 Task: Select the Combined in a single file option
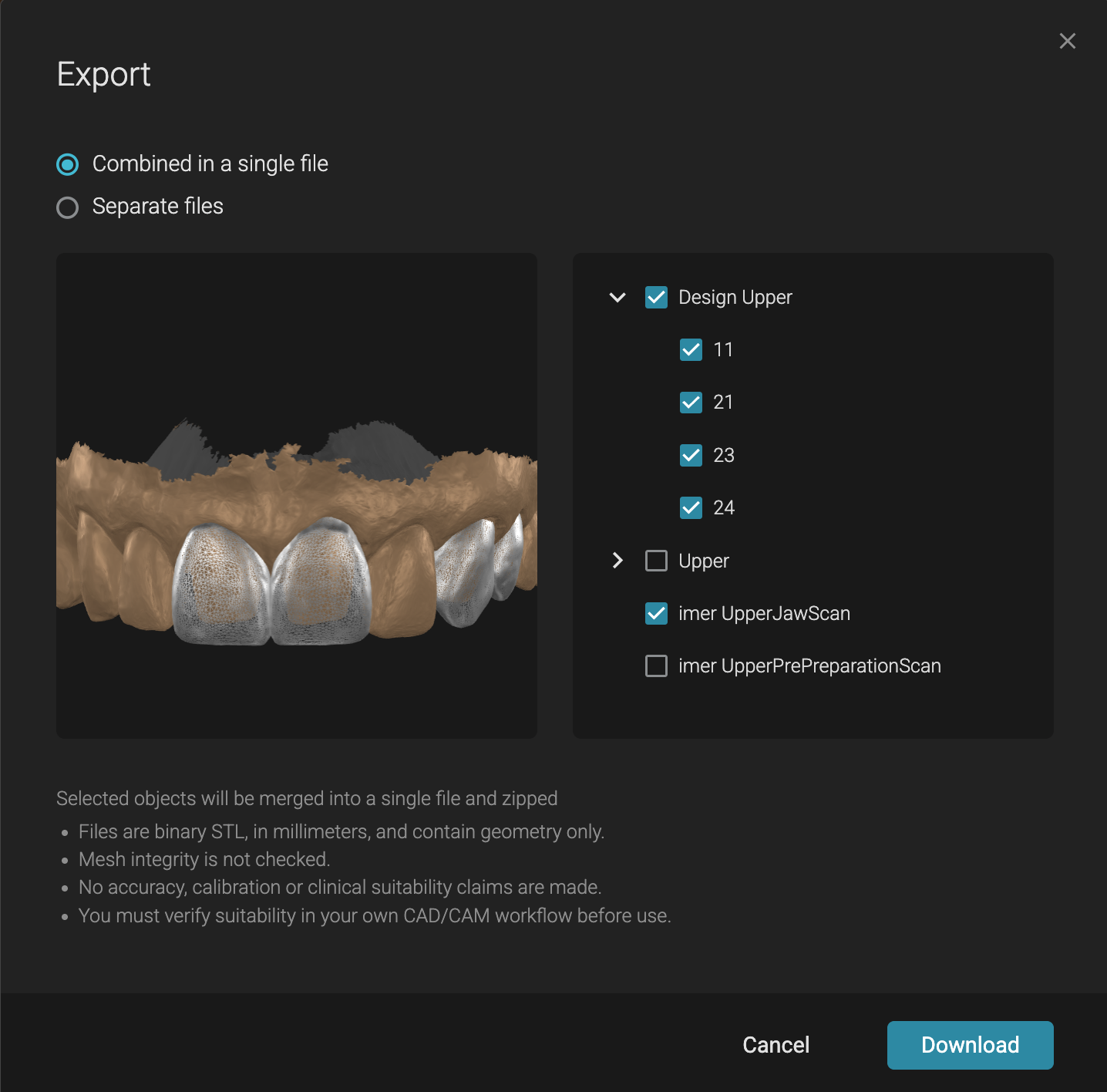tap(68, 164)
